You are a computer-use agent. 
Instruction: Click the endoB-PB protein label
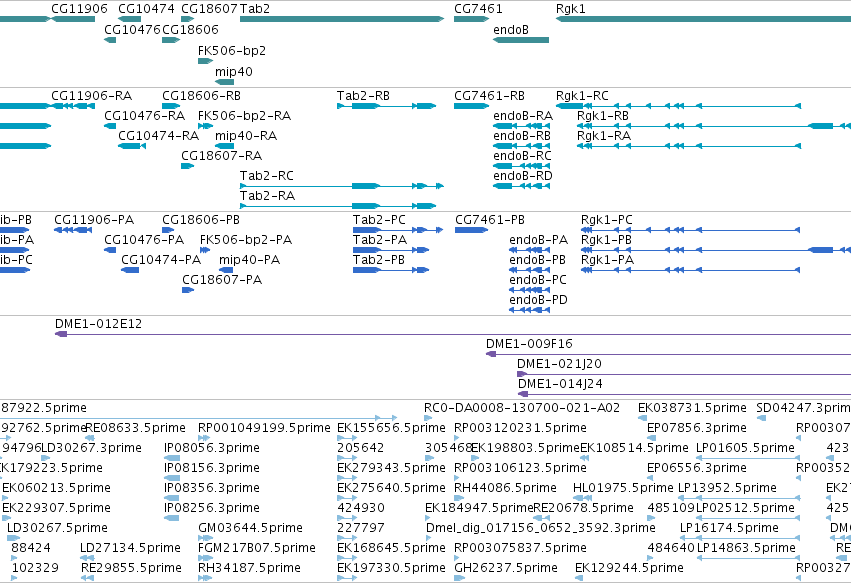[537, 260]
